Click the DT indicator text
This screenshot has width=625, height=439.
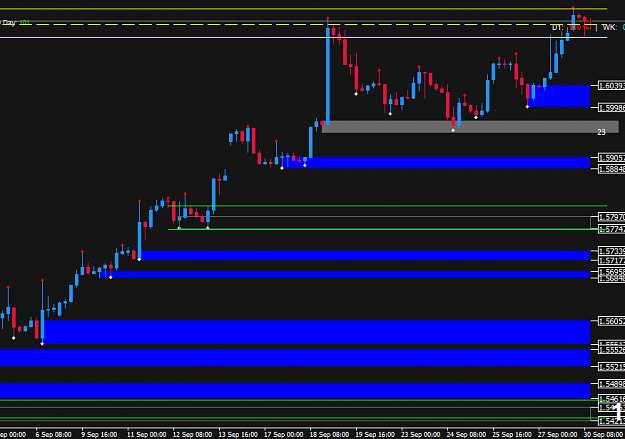pyautogui.click(x=557, y=28)
